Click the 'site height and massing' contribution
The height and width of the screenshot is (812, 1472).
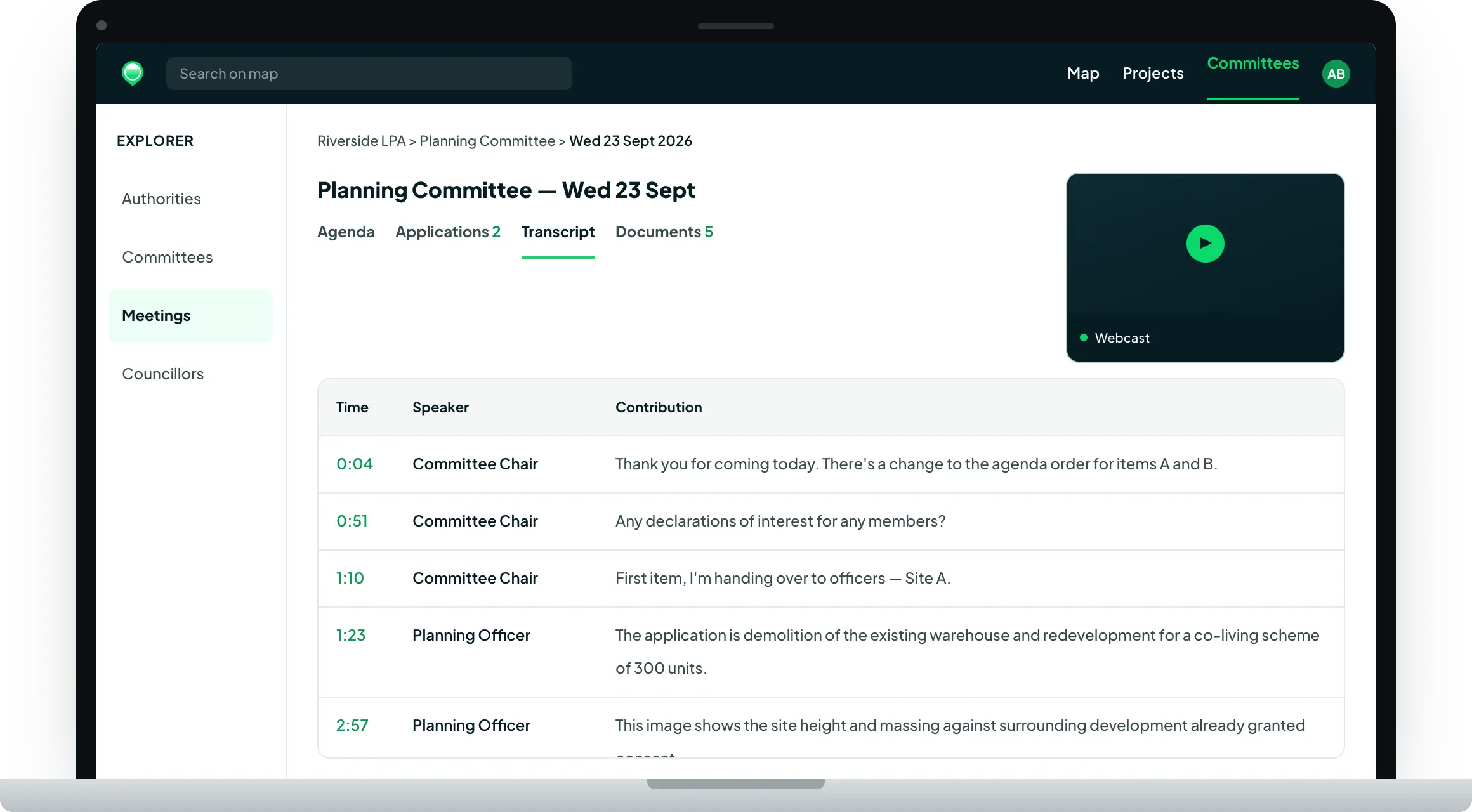coord(960,726)
